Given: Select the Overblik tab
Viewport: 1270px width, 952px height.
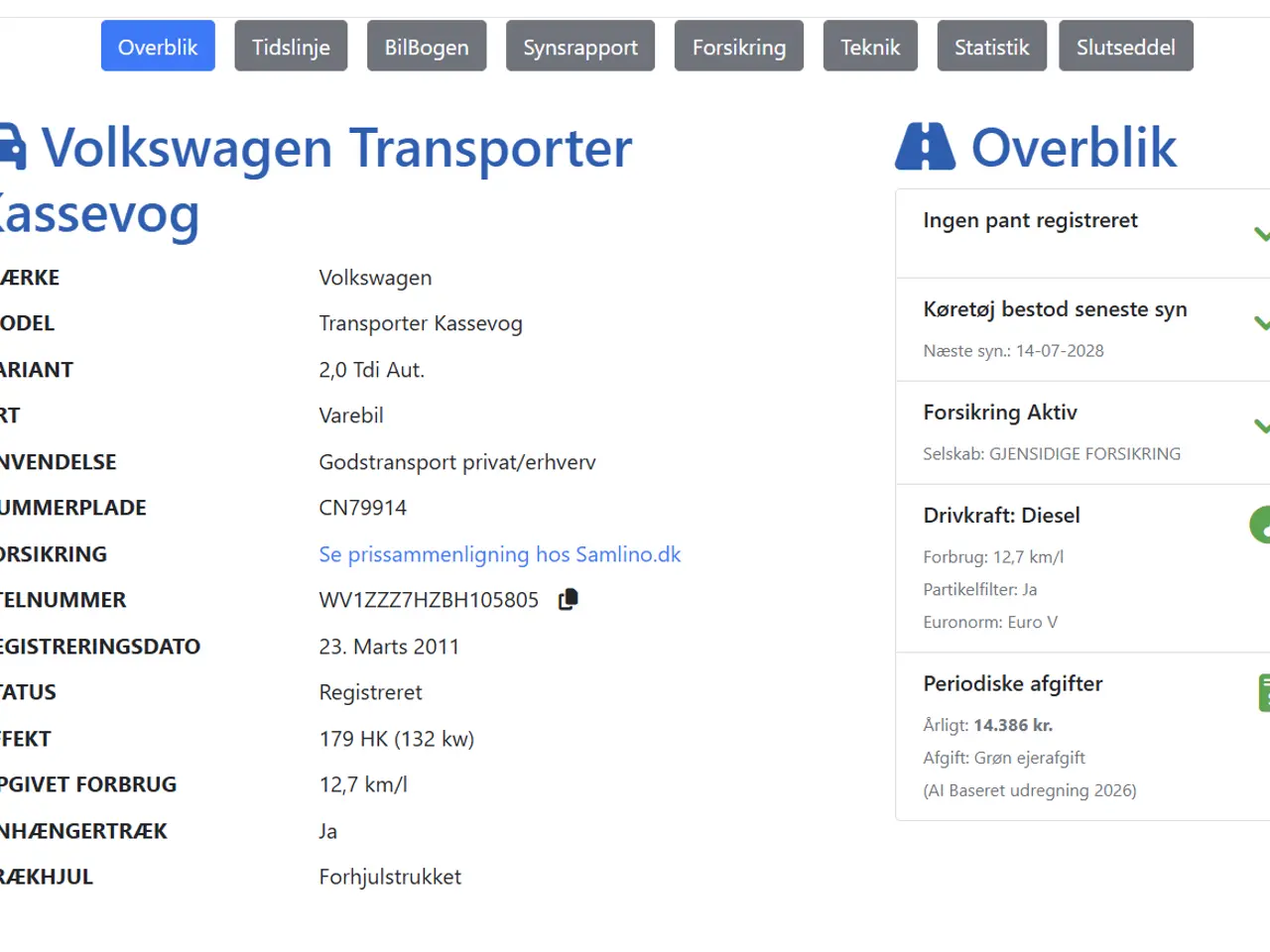Looking at the screenshot, I should coord(158,47).
